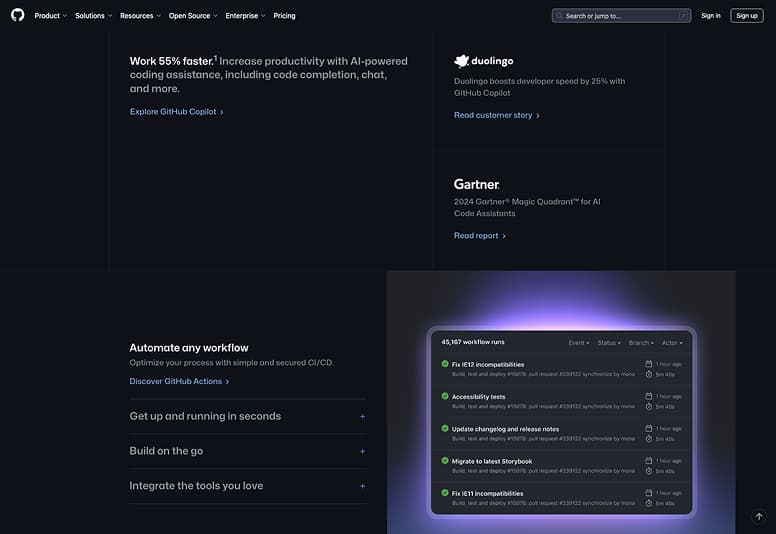Focus the Search or jump to field
776x534 pixels.
point(622,16)
